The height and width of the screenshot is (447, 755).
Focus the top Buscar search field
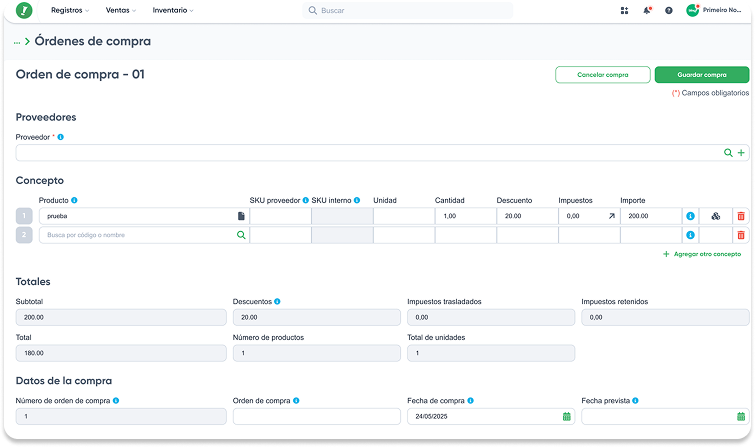[x=407, y=10]
